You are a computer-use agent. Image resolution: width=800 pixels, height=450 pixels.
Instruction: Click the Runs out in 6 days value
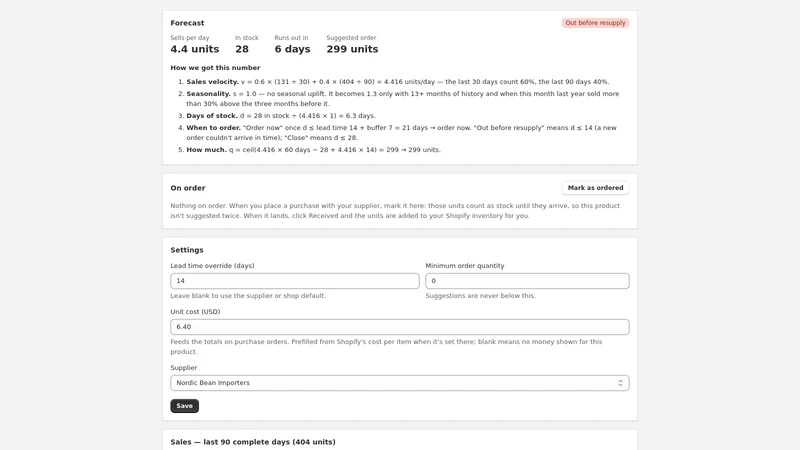[x=292, y=49]
